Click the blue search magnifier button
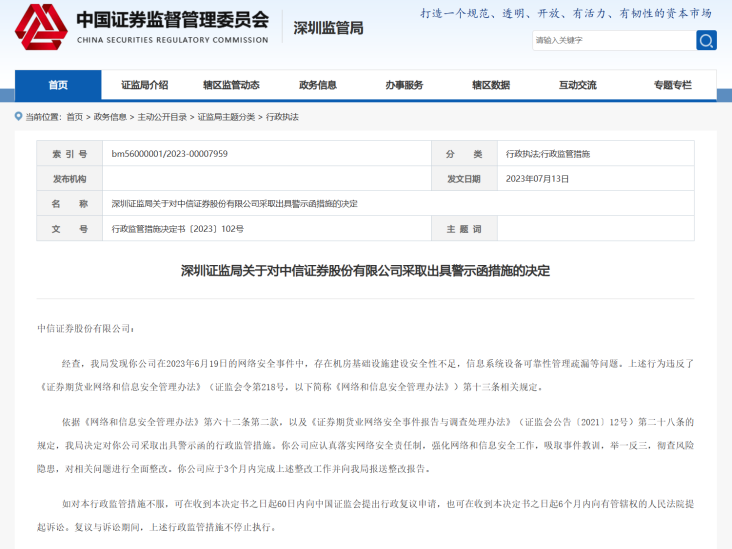Viewport: 732px width, 549px height. pos(706,41)
